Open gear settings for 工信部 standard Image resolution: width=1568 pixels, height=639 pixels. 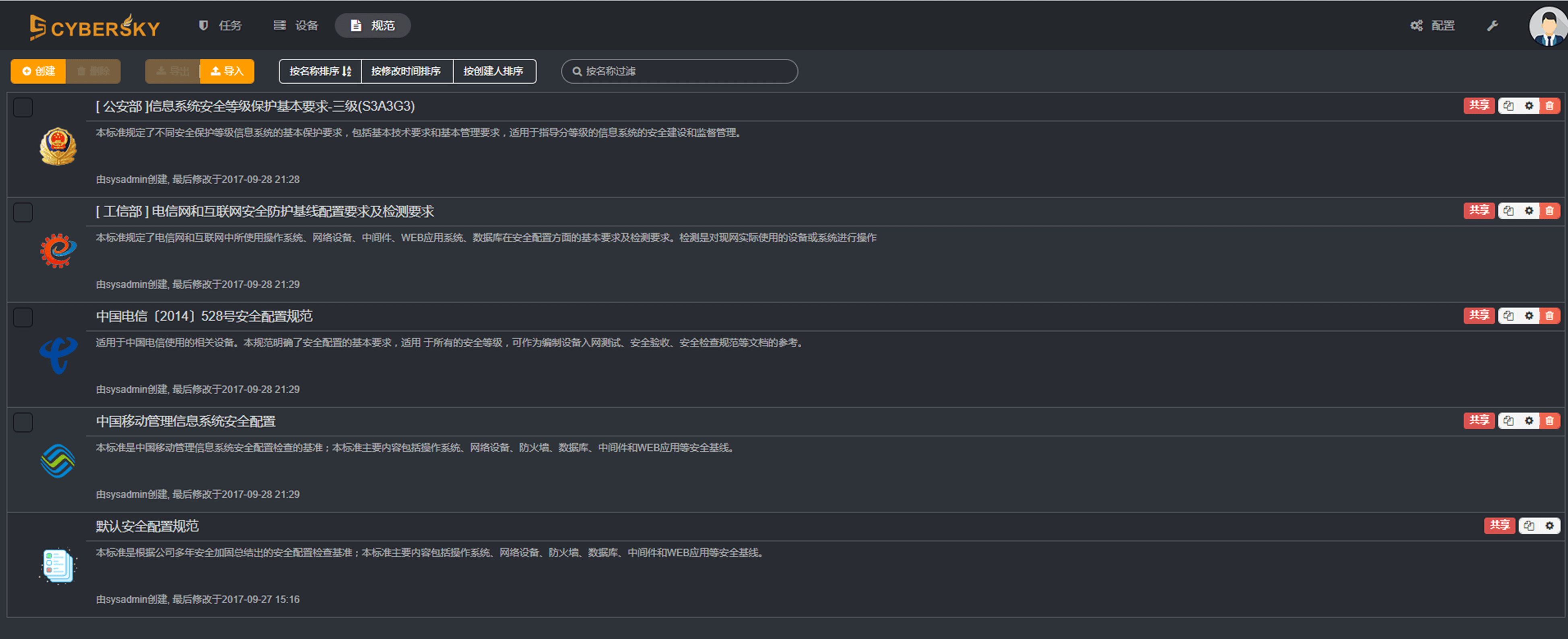coord(1529,211)
